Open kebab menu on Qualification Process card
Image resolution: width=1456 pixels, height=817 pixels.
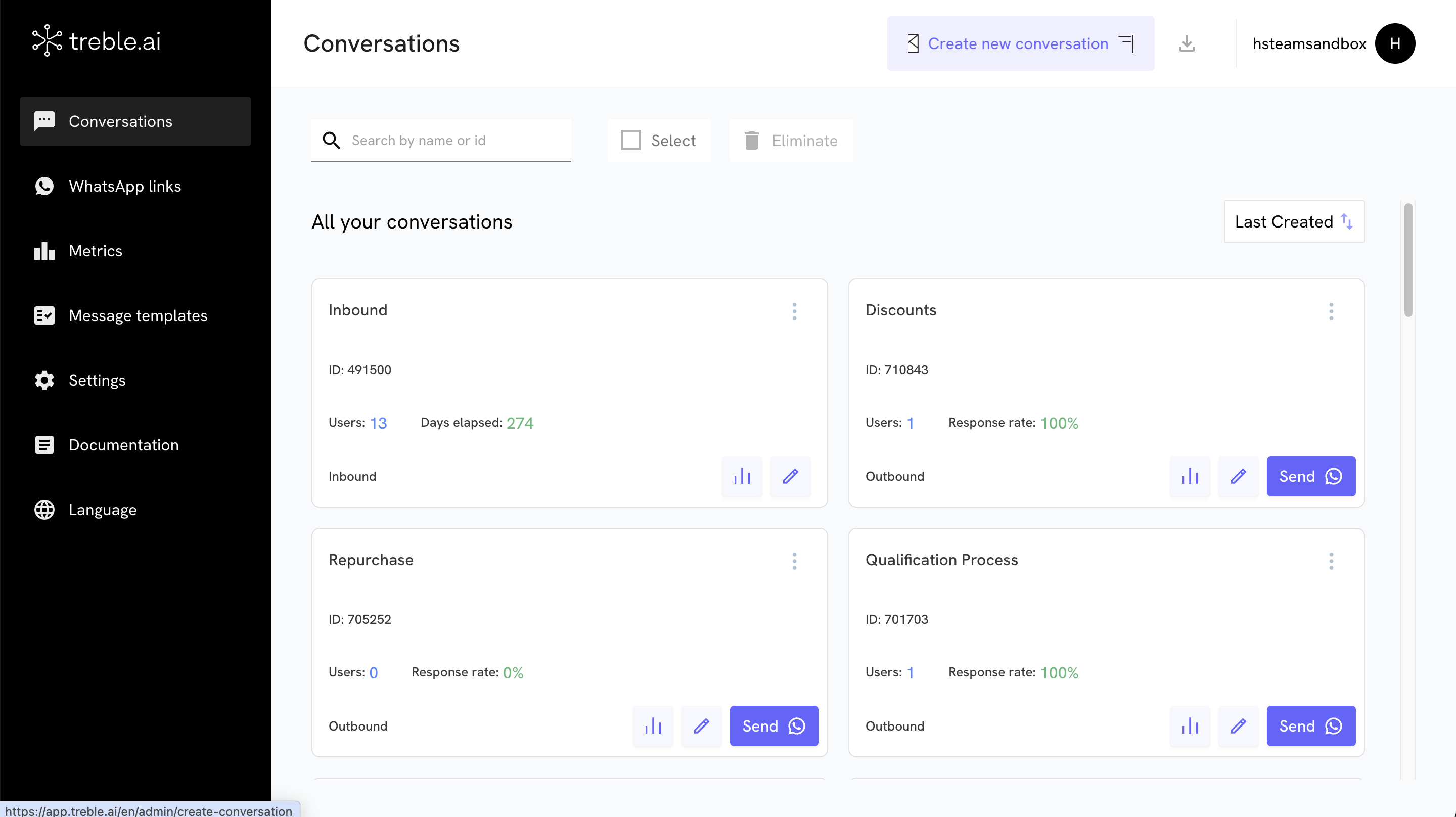pyautogui.click(x=1331, y=561)
